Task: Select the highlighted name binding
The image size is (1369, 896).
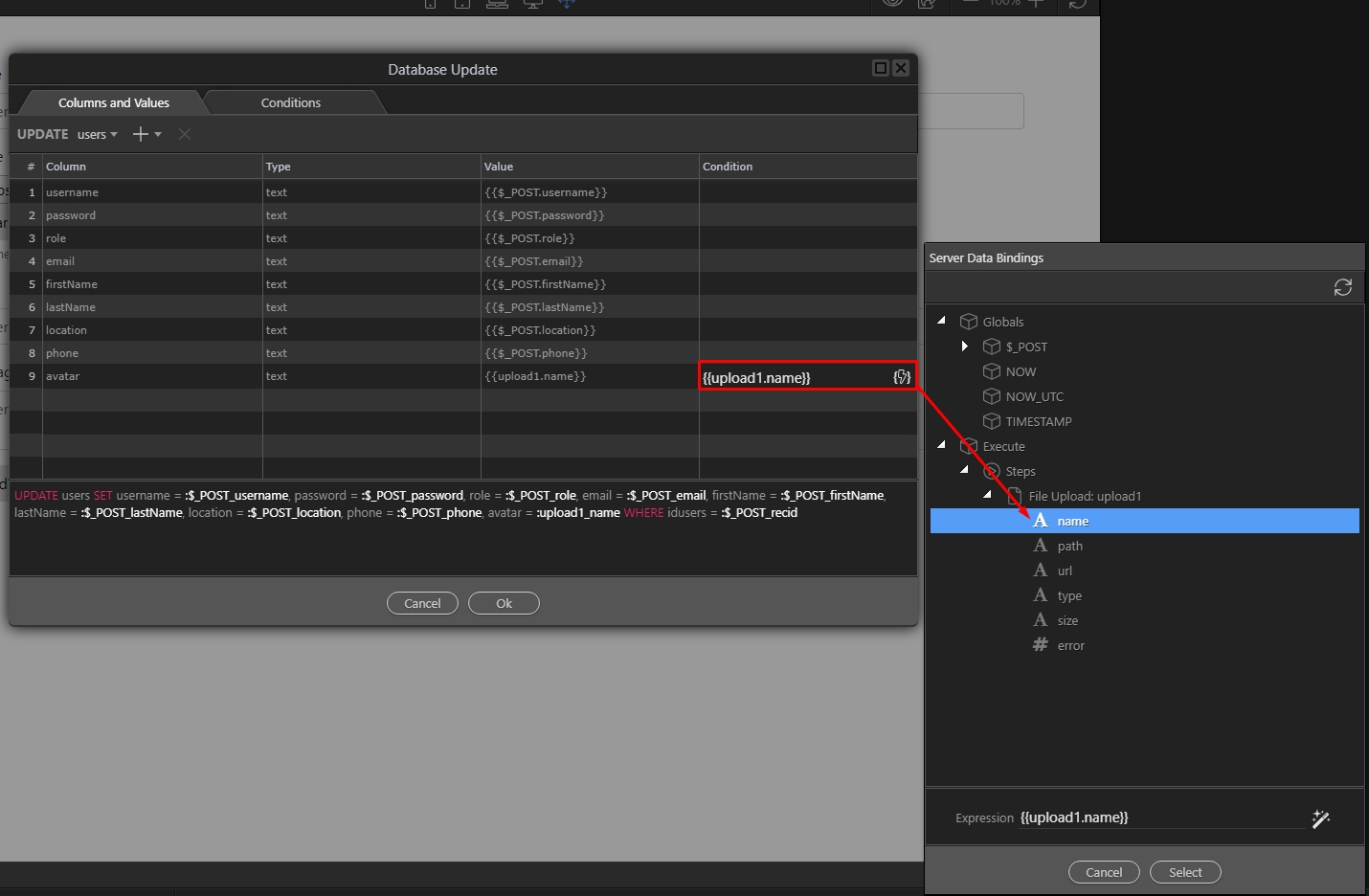Action: click(1145, 521)
